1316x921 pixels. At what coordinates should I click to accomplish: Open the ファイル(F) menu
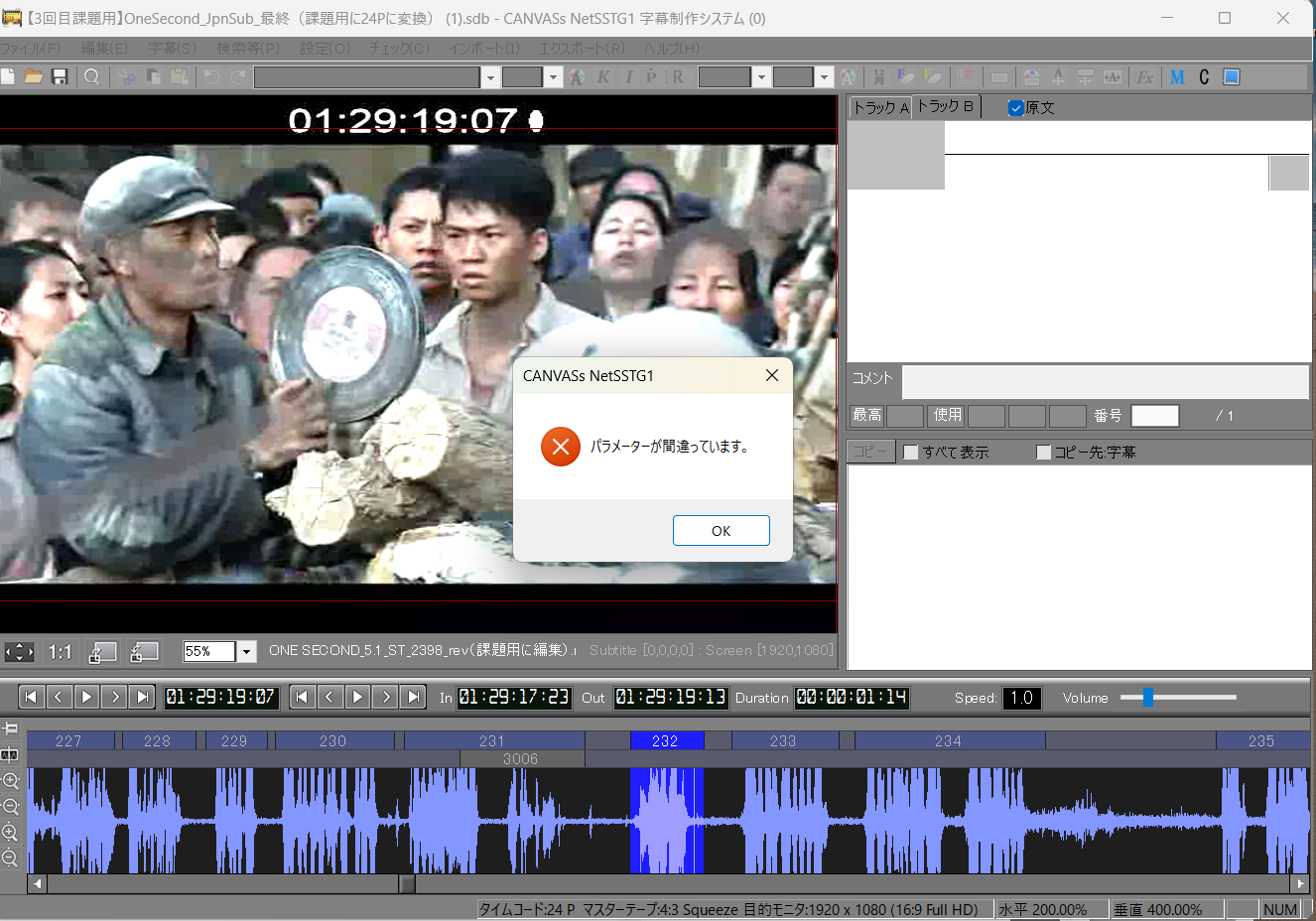[31, 49]
